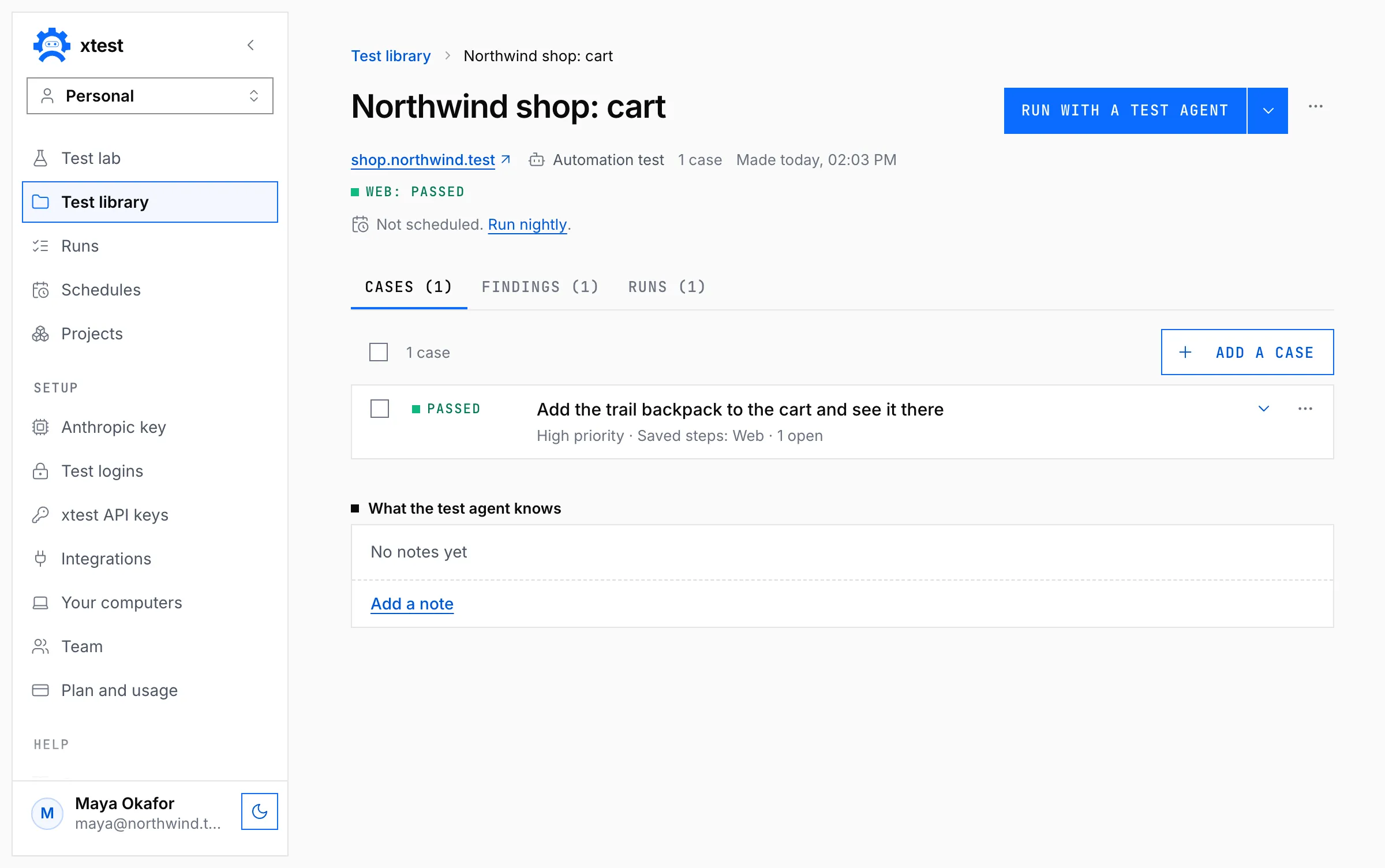This screenshot has height=868, width=1385.
Task: Open Plan and usage page
Action: (150, 690)
